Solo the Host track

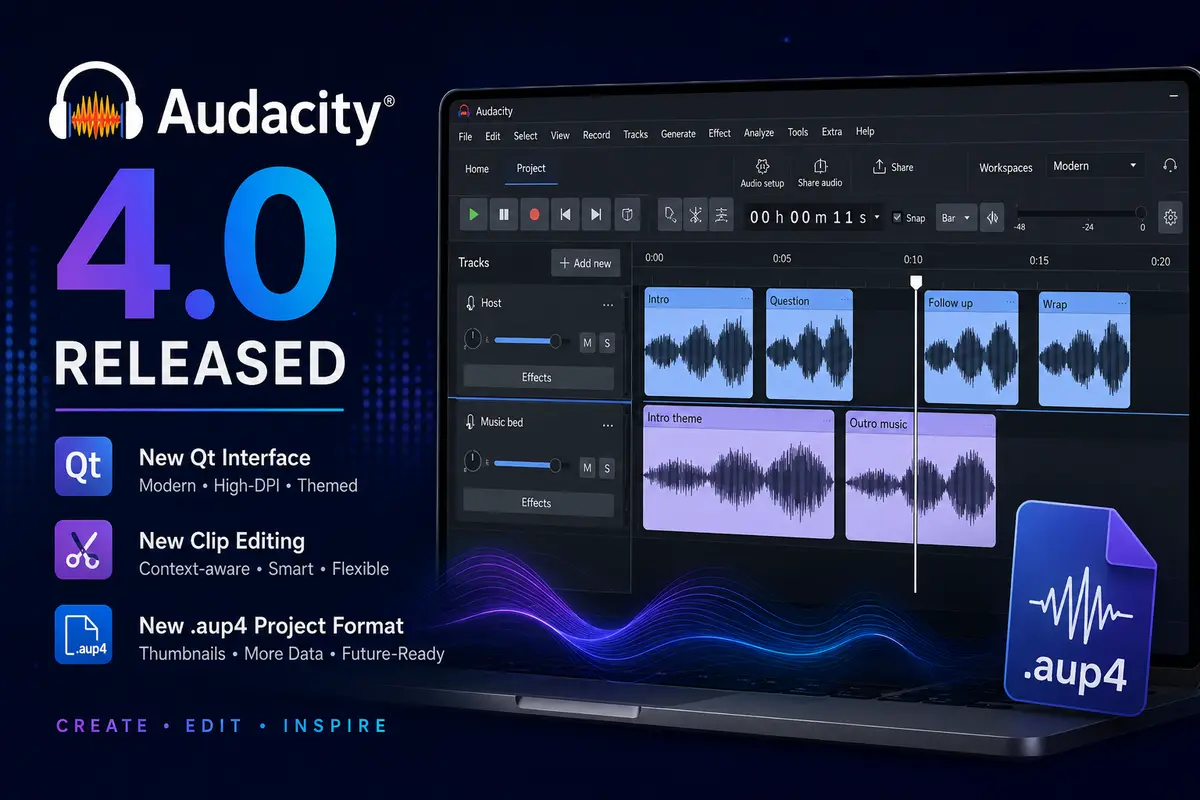pyautogui.click(x=607, y=343)
